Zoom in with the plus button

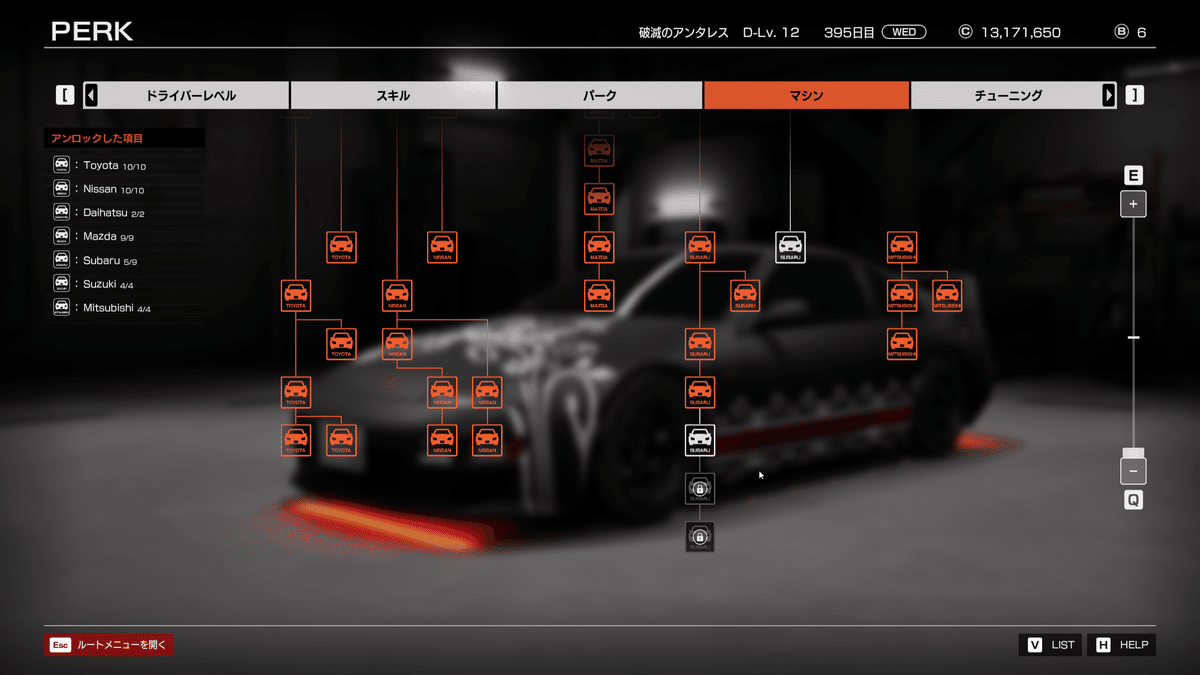pos(1133,204)
